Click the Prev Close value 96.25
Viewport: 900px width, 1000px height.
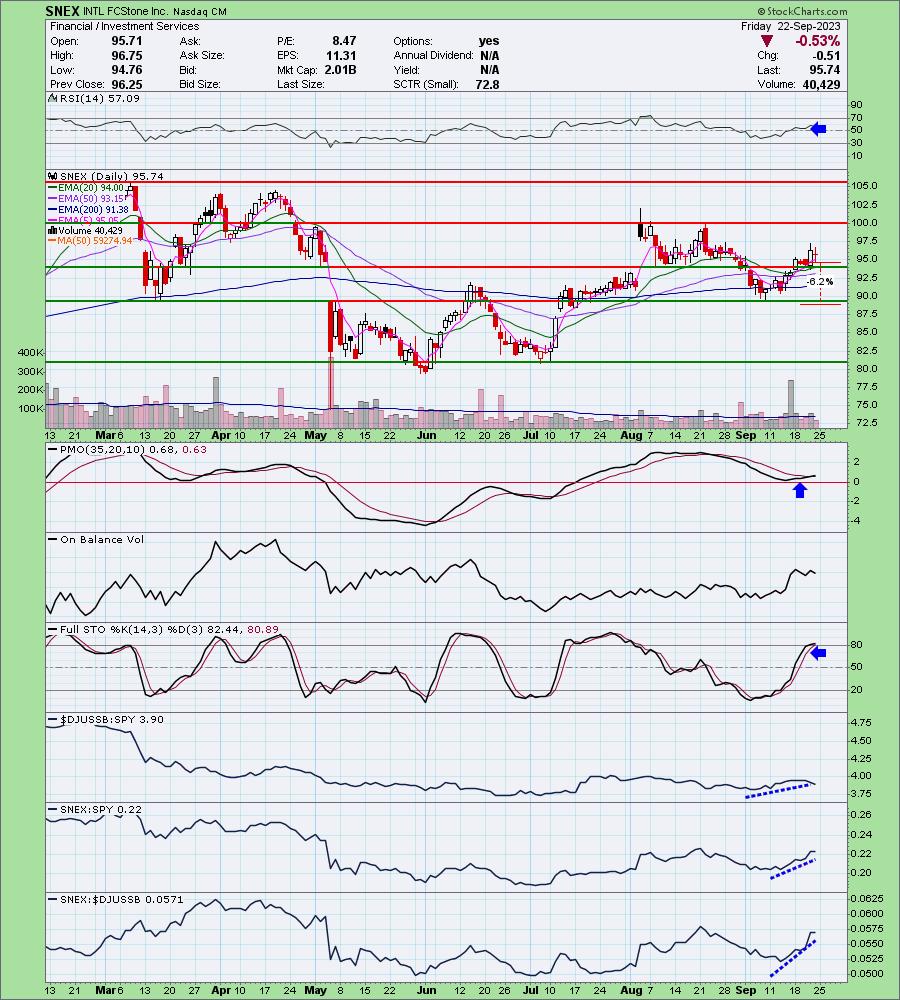pyautogui.click(x=127, y=84)
